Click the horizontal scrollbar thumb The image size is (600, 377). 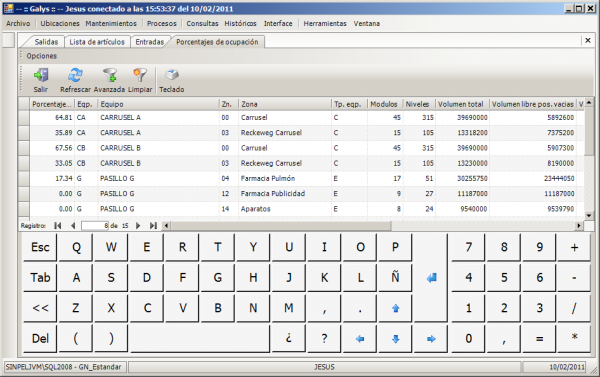tap(281, 225)
